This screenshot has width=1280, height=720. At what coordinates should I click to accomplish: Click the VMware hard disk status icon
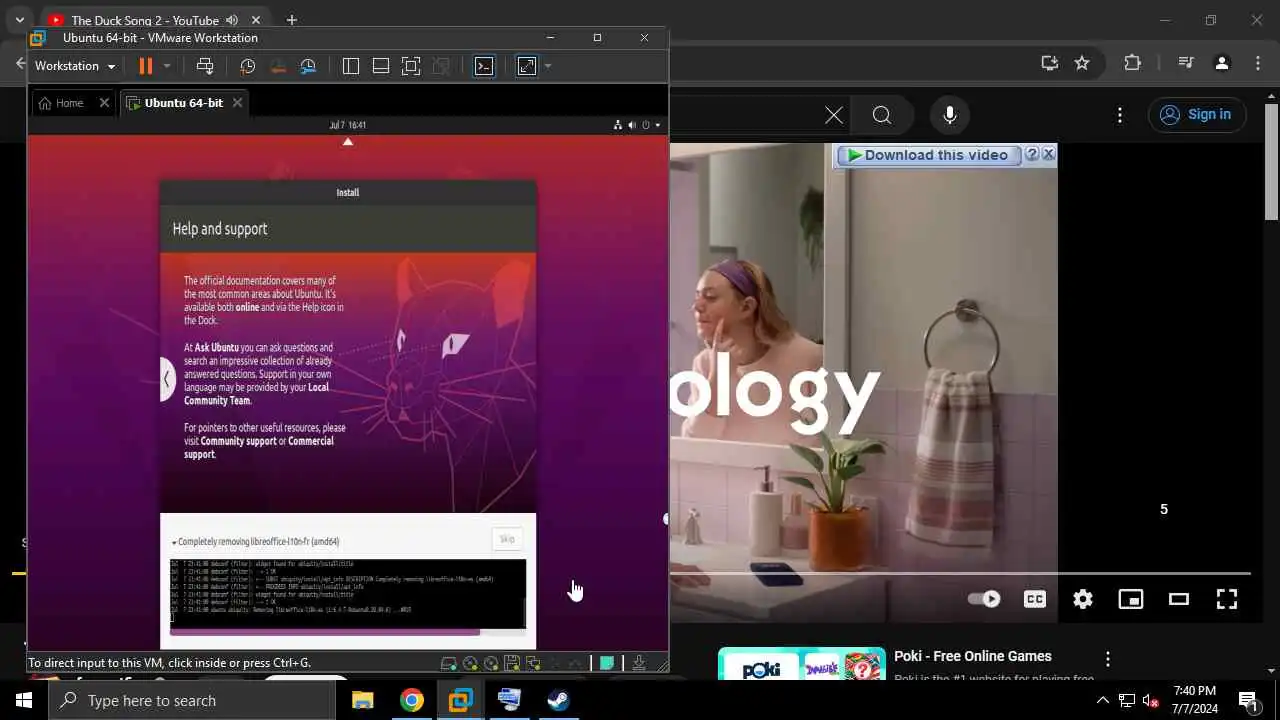(449, 663)
